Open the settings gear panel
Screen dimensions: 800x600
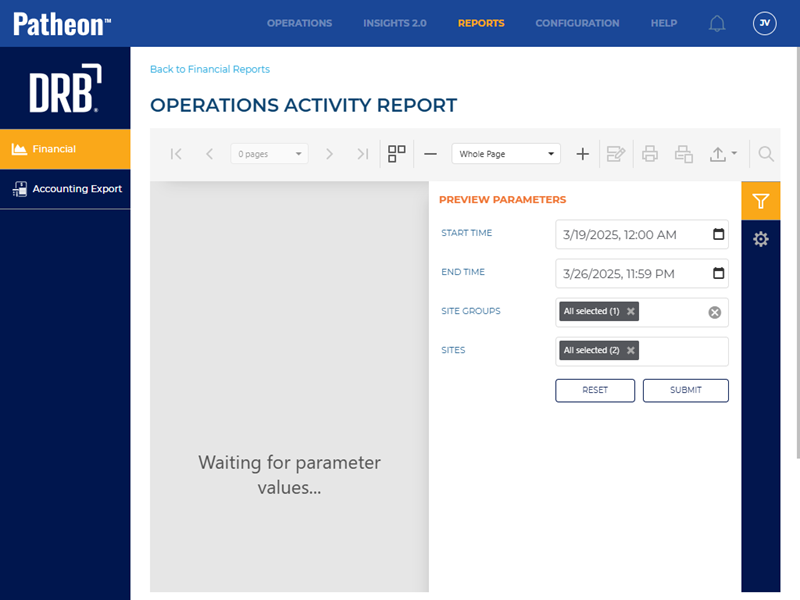(760, 239)
